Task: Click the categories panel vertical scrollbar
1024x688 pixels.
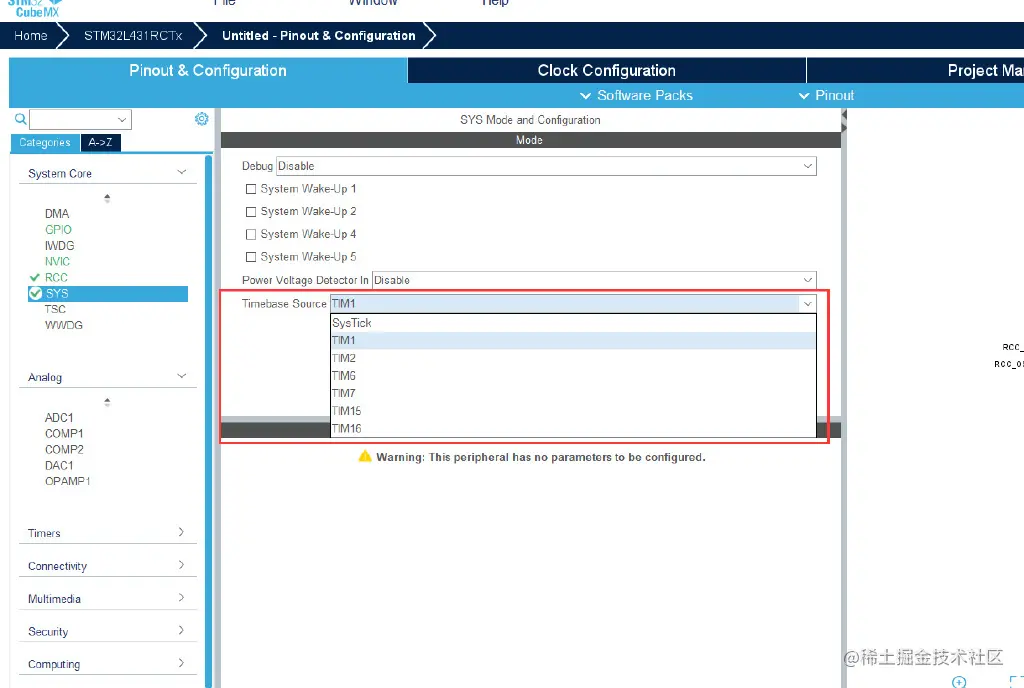Action: point(208,421)
